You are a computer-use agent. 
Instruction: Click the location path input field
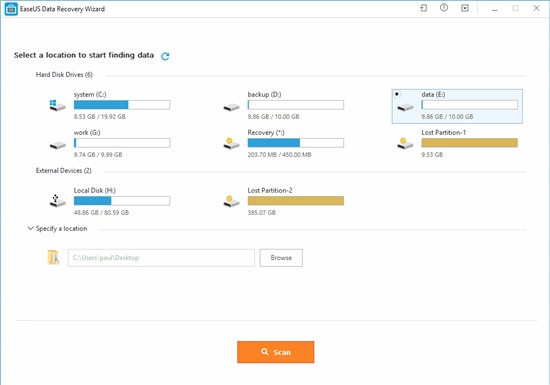[161, 258]
